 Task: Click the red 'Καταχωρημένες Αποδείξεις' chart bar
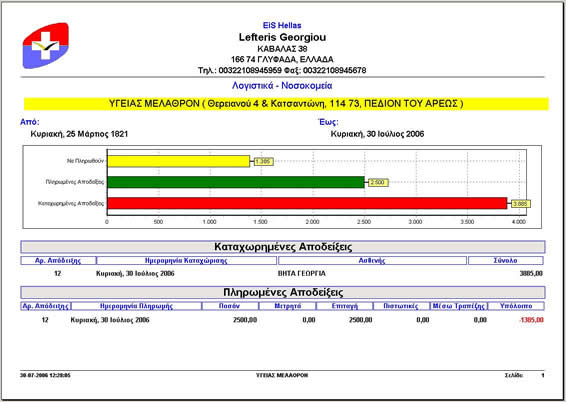point(307,203)
